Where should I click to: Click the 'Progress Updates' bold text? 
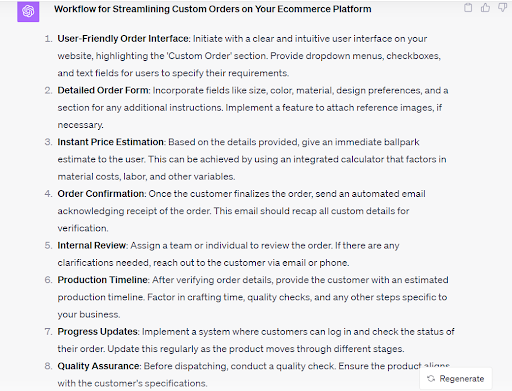(x=98, y=332)
